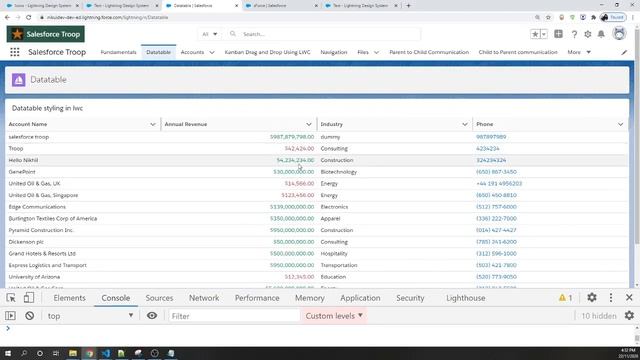
Task: Click the University of Arizona phone link
Action: 496,277
